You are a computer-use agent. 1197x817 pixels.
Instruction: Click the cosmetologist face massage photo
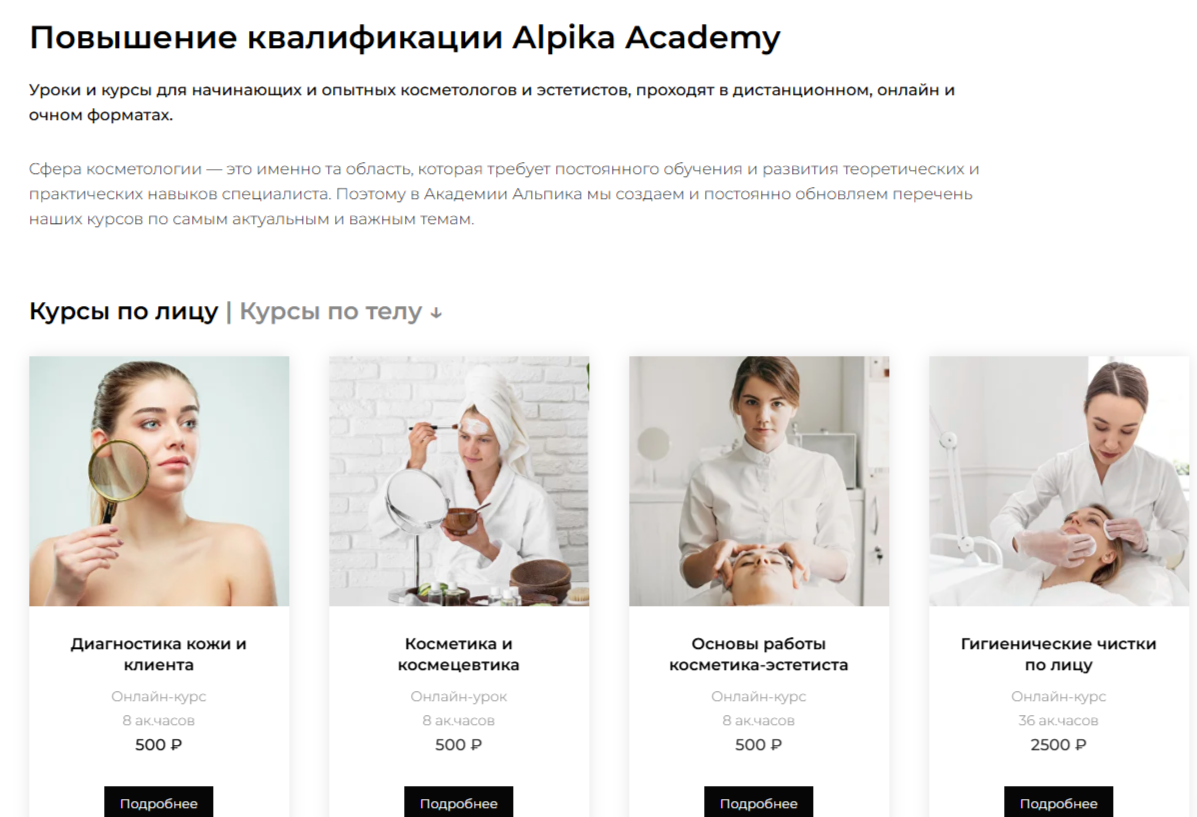(x=759, y=481)
